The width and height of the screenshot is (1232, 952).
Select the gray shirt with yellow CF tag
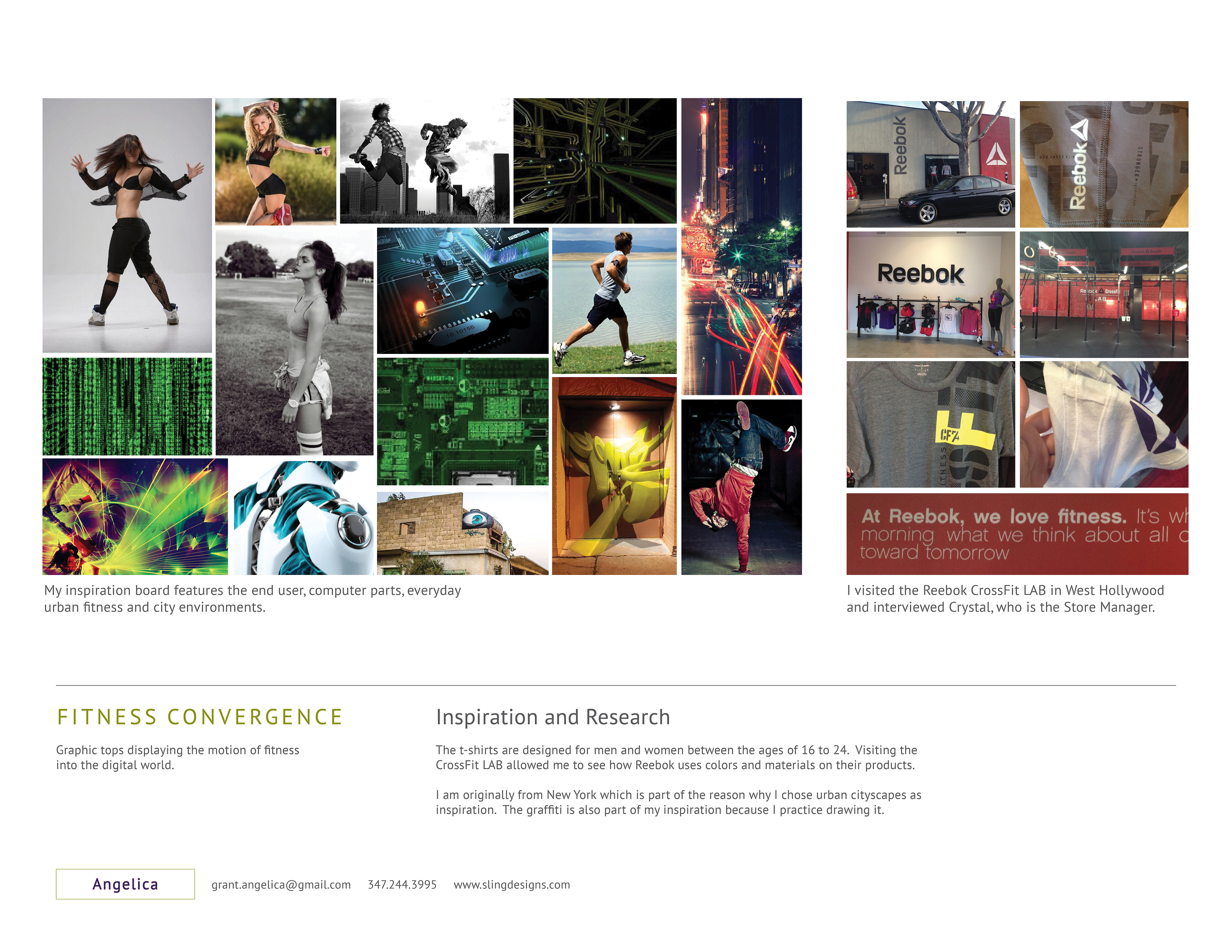pyautogui.click(x=930, y=425)
